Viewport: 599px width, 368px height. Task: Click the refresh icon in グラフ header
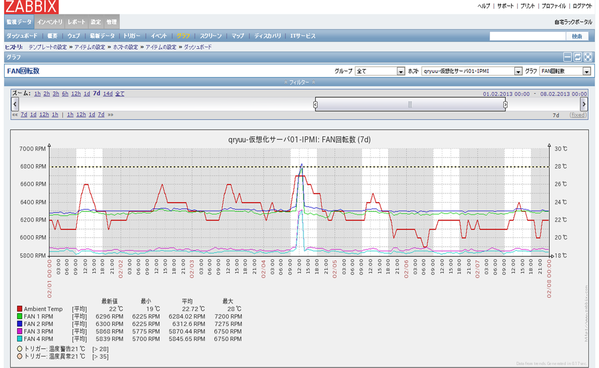pyautogui.click(x=578, y=57)
